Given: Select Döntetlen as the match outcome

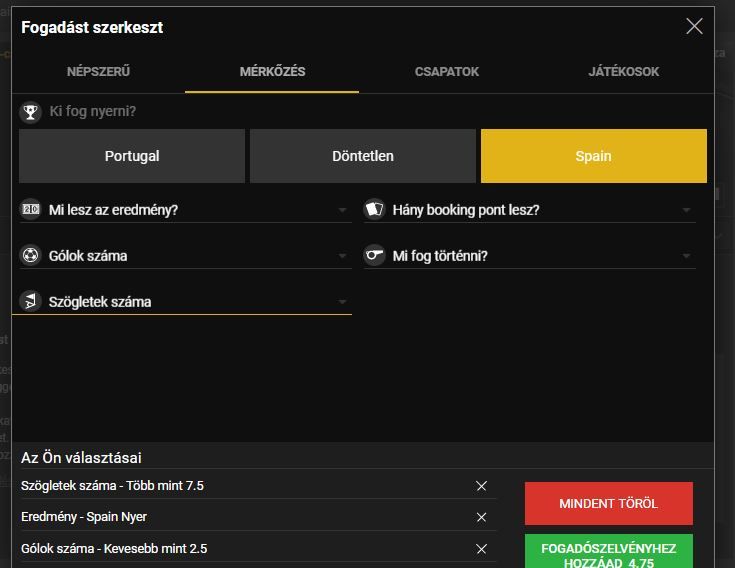Looking at the screenshot, I should click(363, 156).
